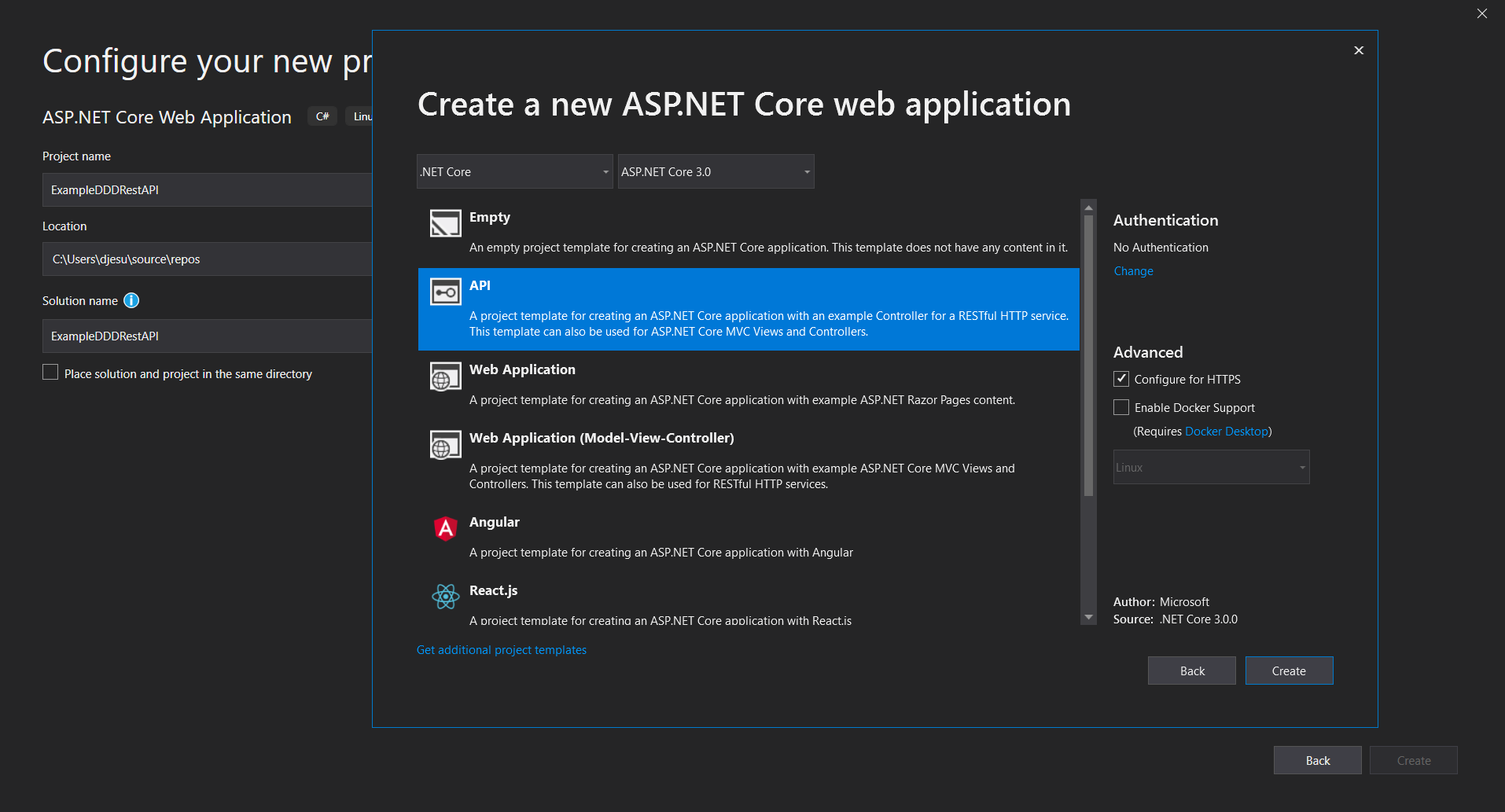The width and height of the screenshot is (1505, 812).
Task: Enable Docker Support checkbox
Action: click(x=1120, y=407)
